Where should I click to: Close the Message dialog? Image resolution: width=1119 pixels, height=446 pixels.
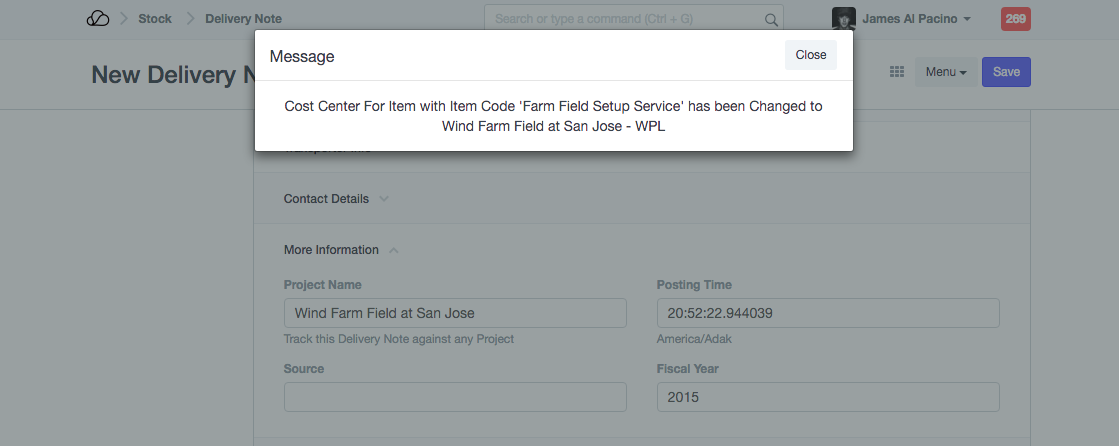[x=810, y=55]
